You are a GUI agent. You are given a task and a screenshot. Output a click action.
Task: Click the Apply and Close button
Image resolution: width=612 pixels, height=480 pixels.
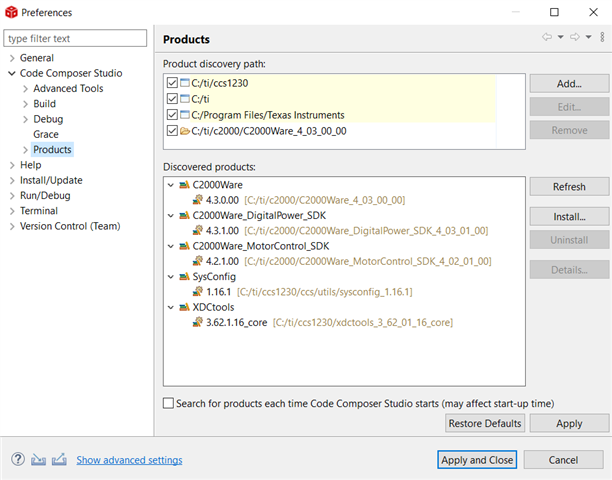tap(476, 460)
